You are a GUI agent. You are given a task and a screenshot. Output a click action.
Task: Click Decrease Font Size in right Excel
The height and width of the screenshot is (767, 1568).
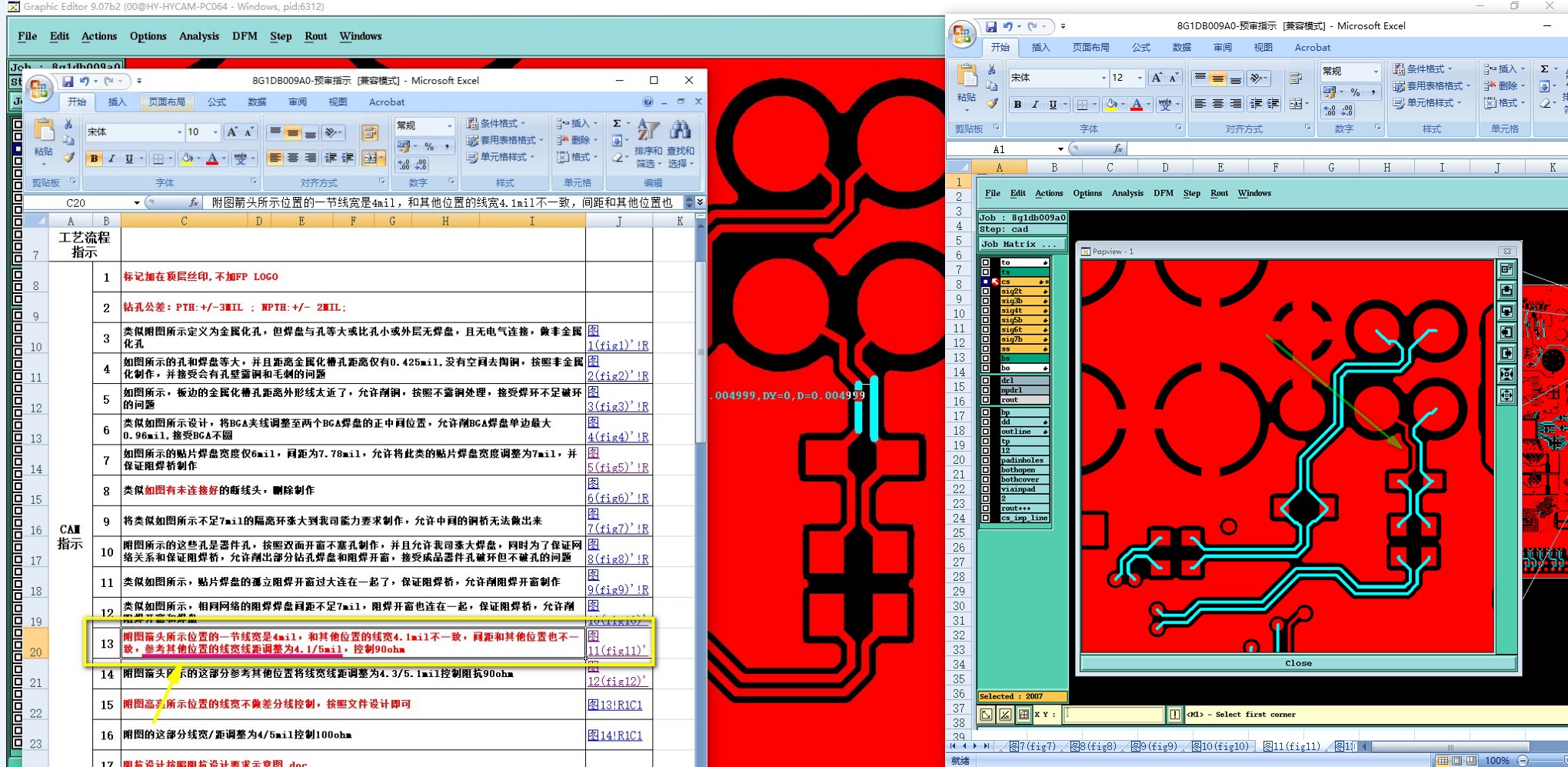1174,78
